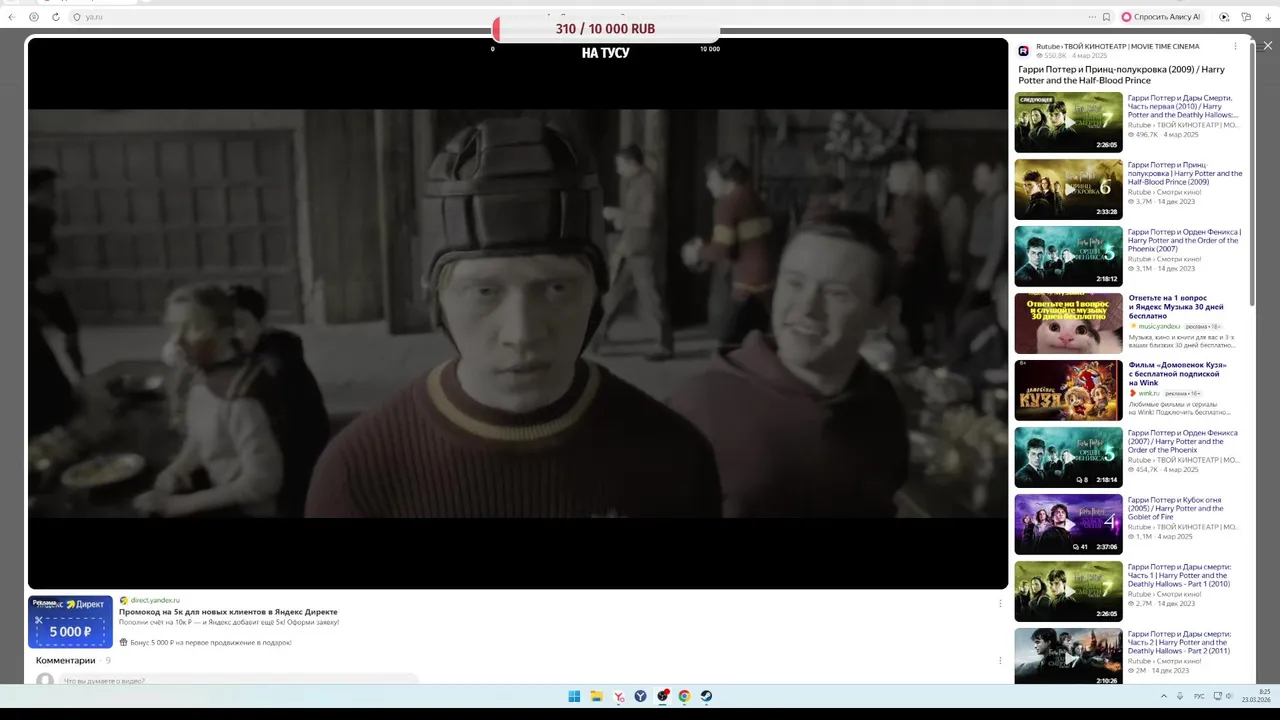Screen dimensions: 1280x720
Task: Close the video viewer with the X
Action: (1268, 46)
